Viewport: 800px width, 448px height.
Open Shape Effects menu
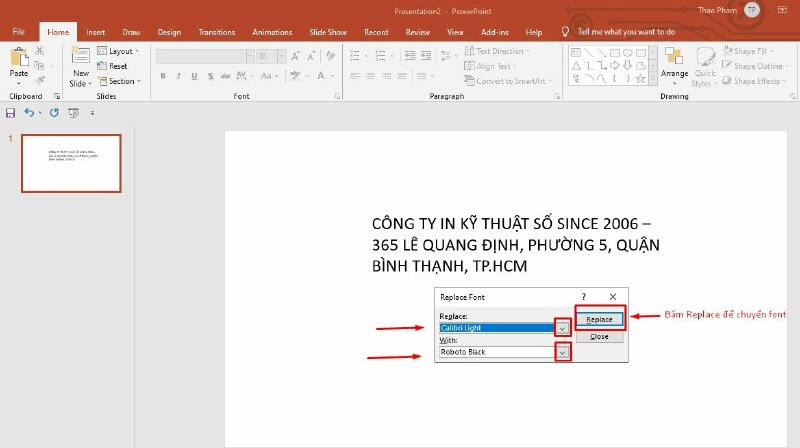point(754,81)
